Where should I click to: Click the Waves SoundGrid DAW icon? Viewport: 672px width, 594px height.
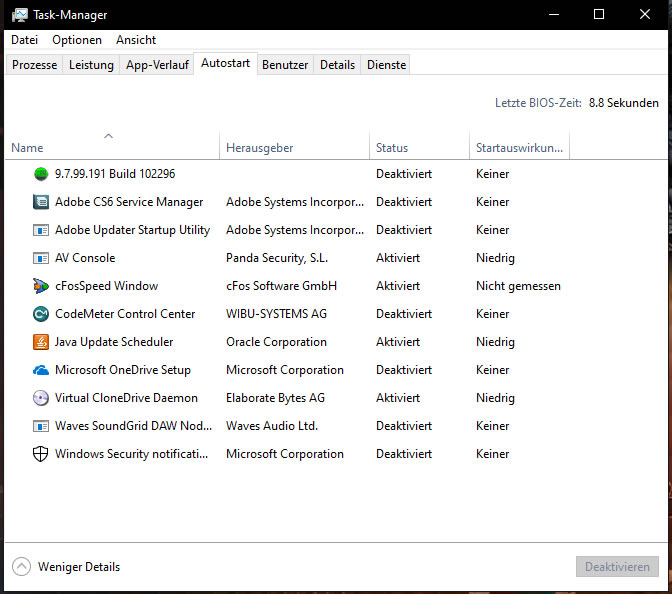click(x=41, y=426)
